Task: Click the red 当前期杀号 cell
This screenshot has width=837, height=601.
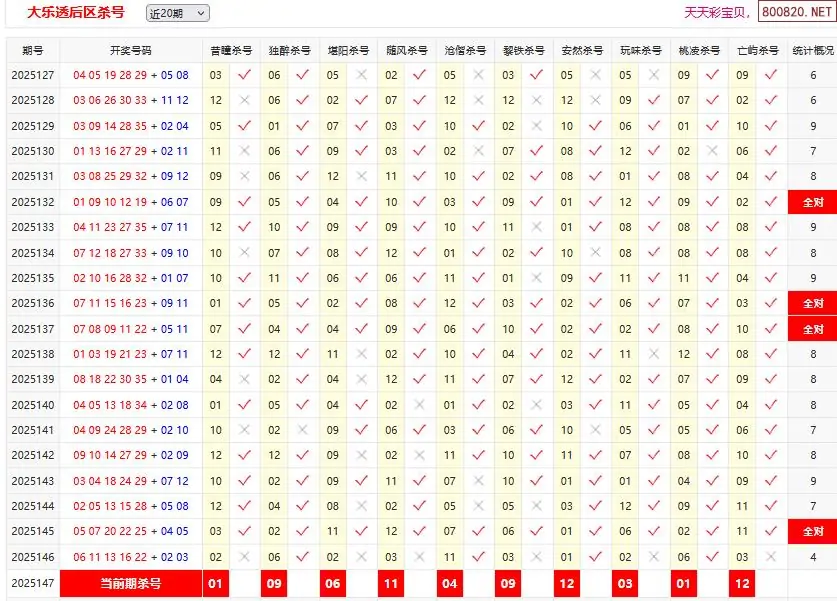Action: pyautogui.click(x=131, y=583)
